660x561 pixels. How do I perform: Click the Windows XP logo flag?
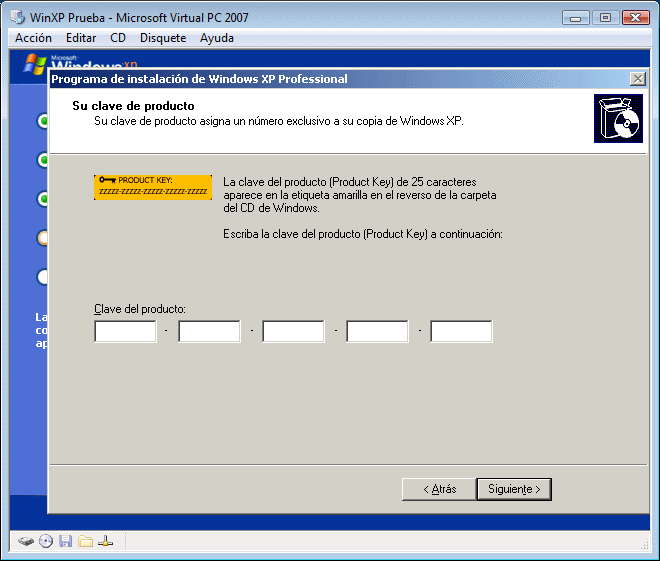(35, 64)
